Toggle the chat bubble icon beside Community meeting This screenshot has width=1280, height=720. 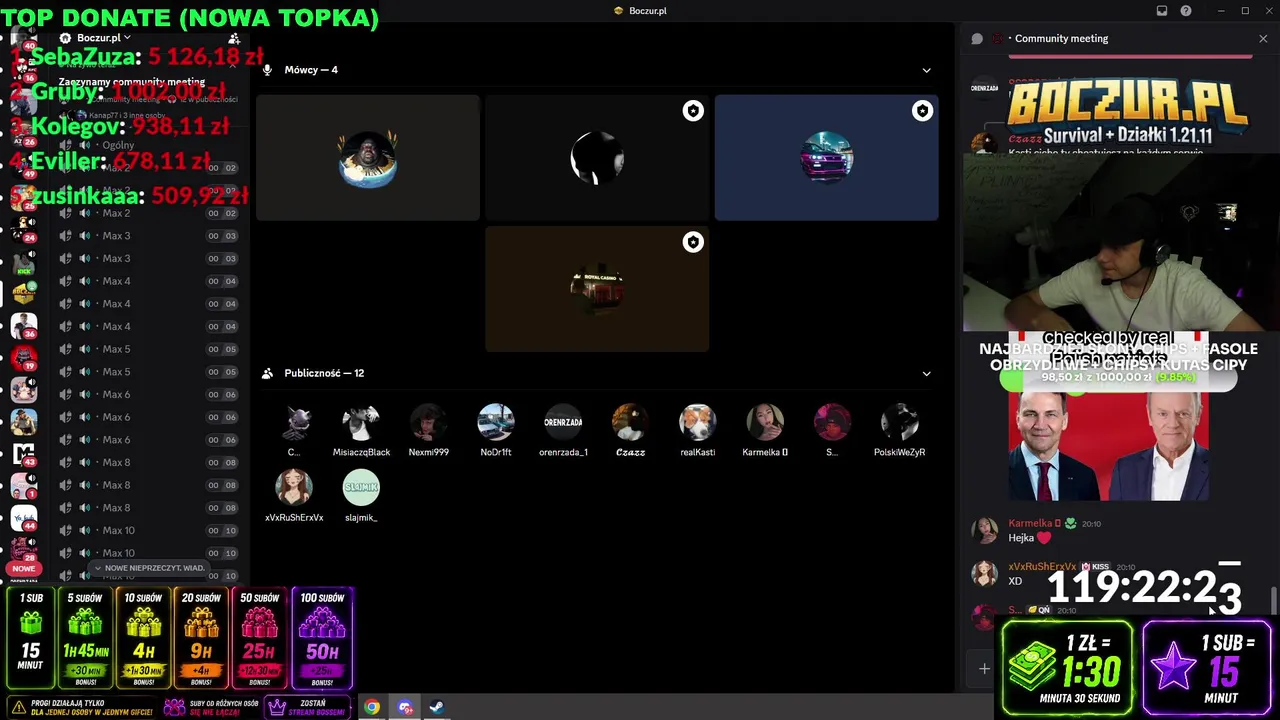977,39
